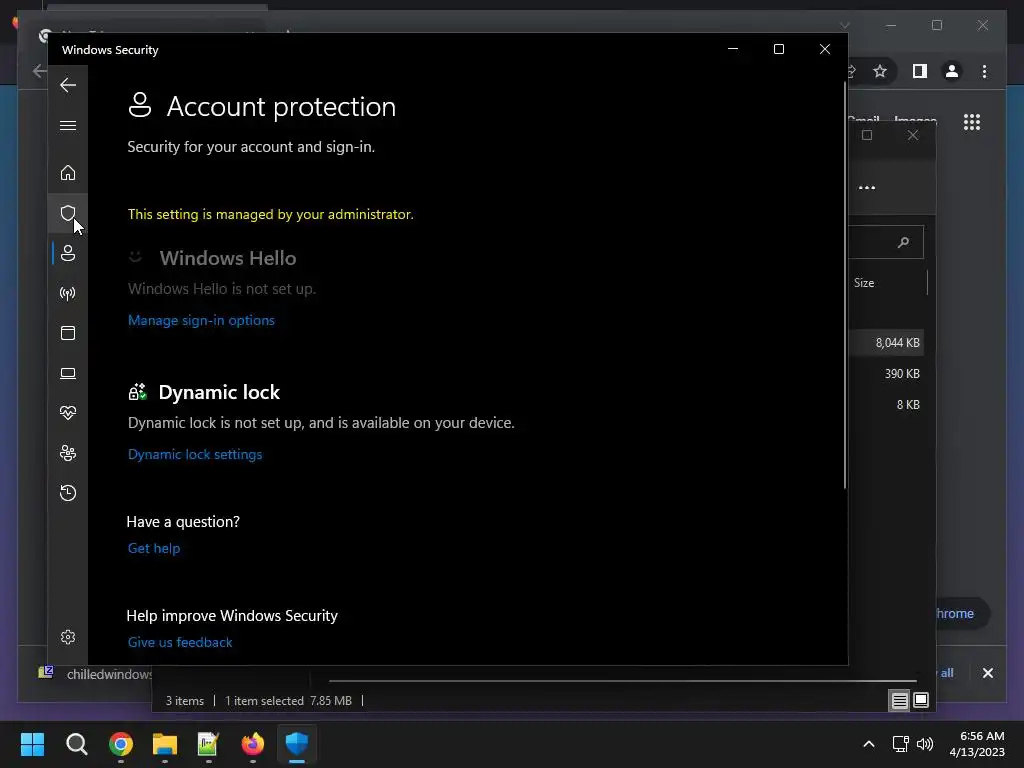
Task: Minimize the Windows Security window
Action: 733,50
